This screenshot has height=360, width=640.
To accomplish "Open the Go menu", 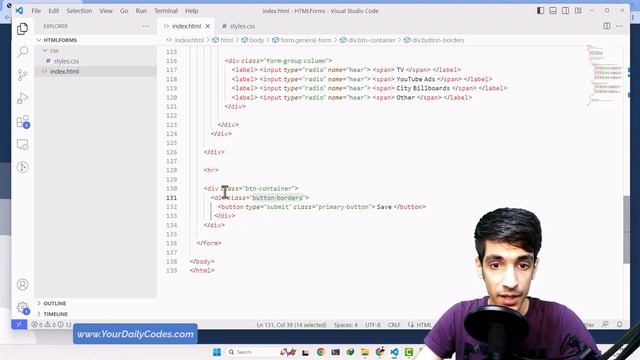I will [124, 11].
